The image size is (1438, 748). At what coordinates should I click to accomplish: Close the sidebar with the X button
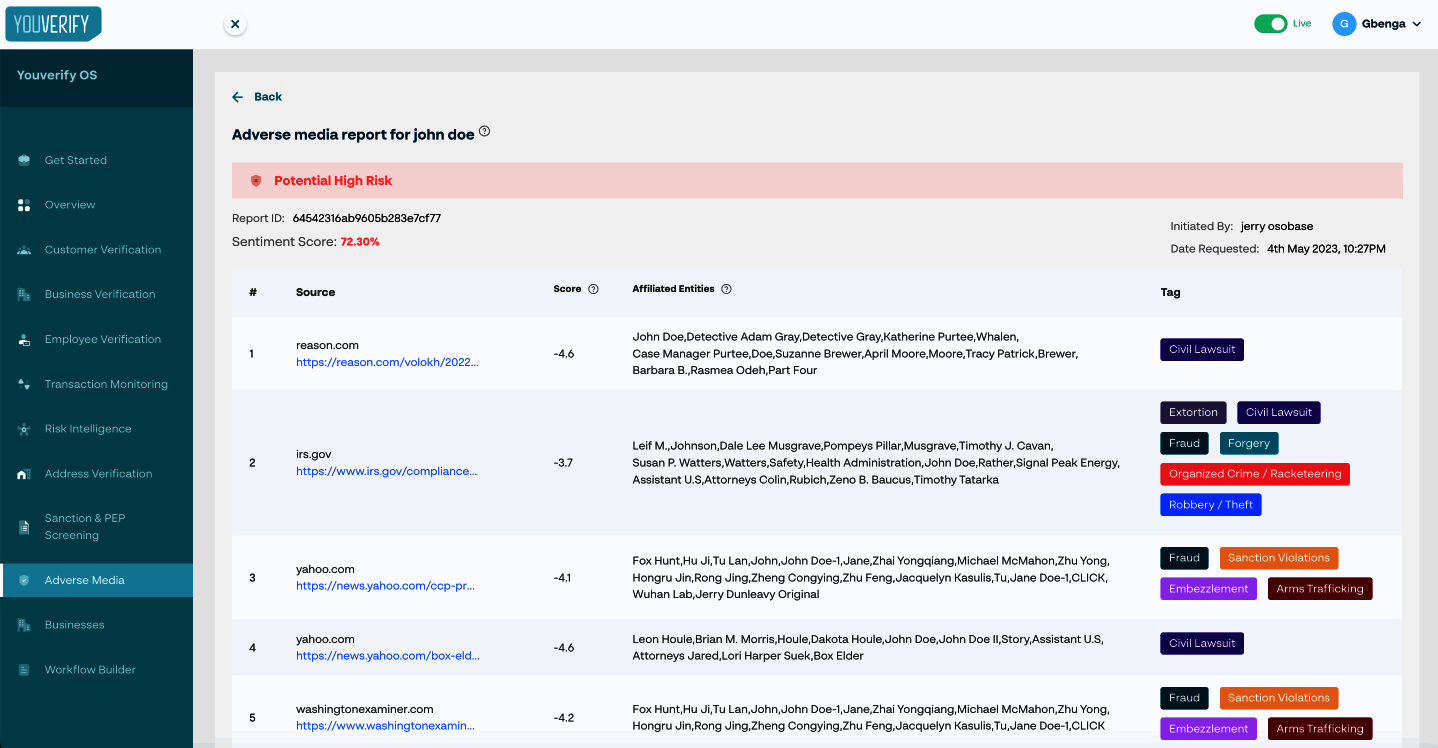pyautogui.click(x=235, y=24)
